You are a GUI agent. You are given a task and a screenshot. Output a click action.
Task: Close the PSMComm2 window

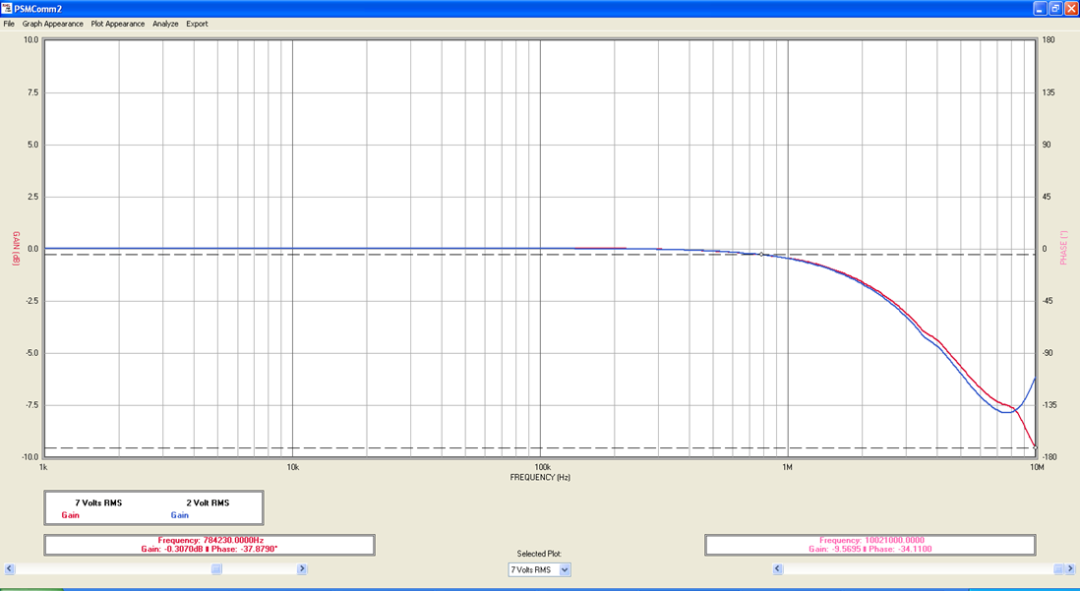[x=1070, y=7]
